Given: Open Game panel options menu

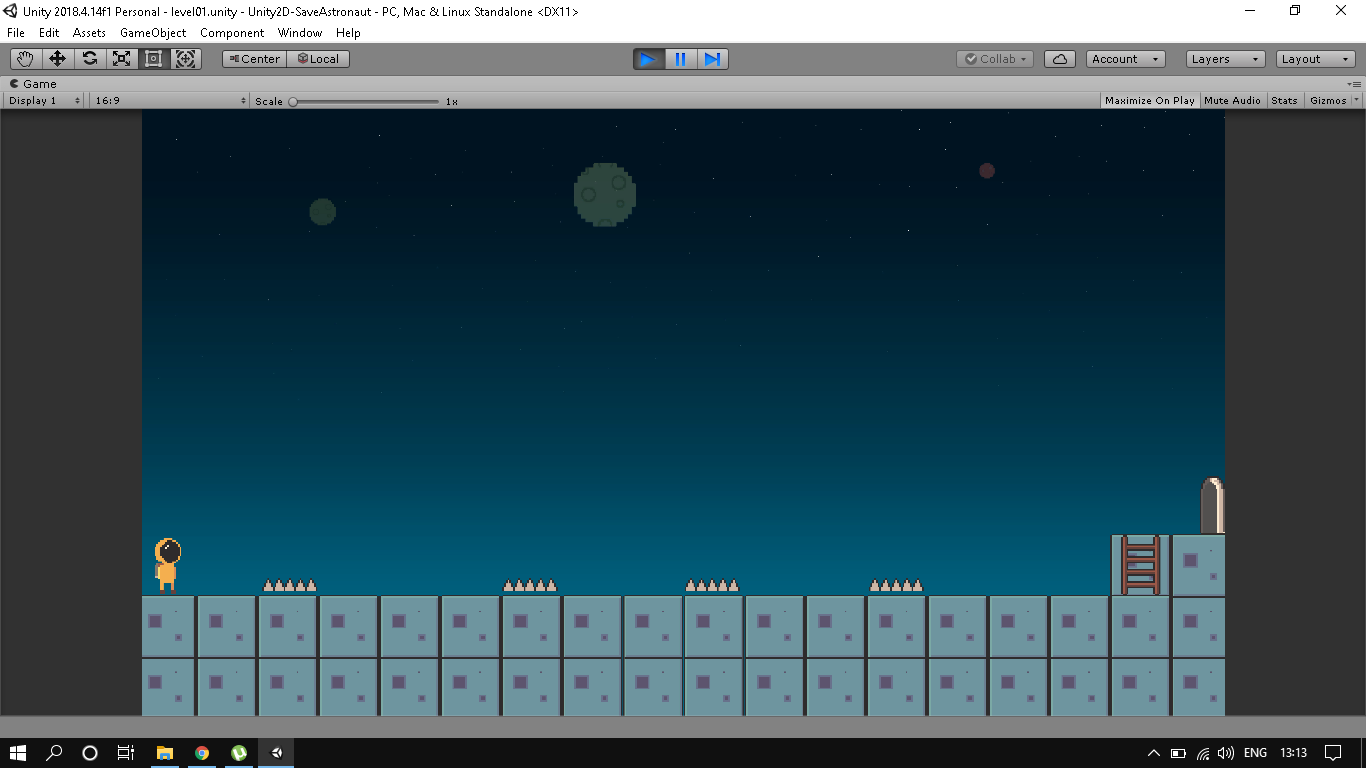Looking at the screenshot, I should coord(1354,84).
